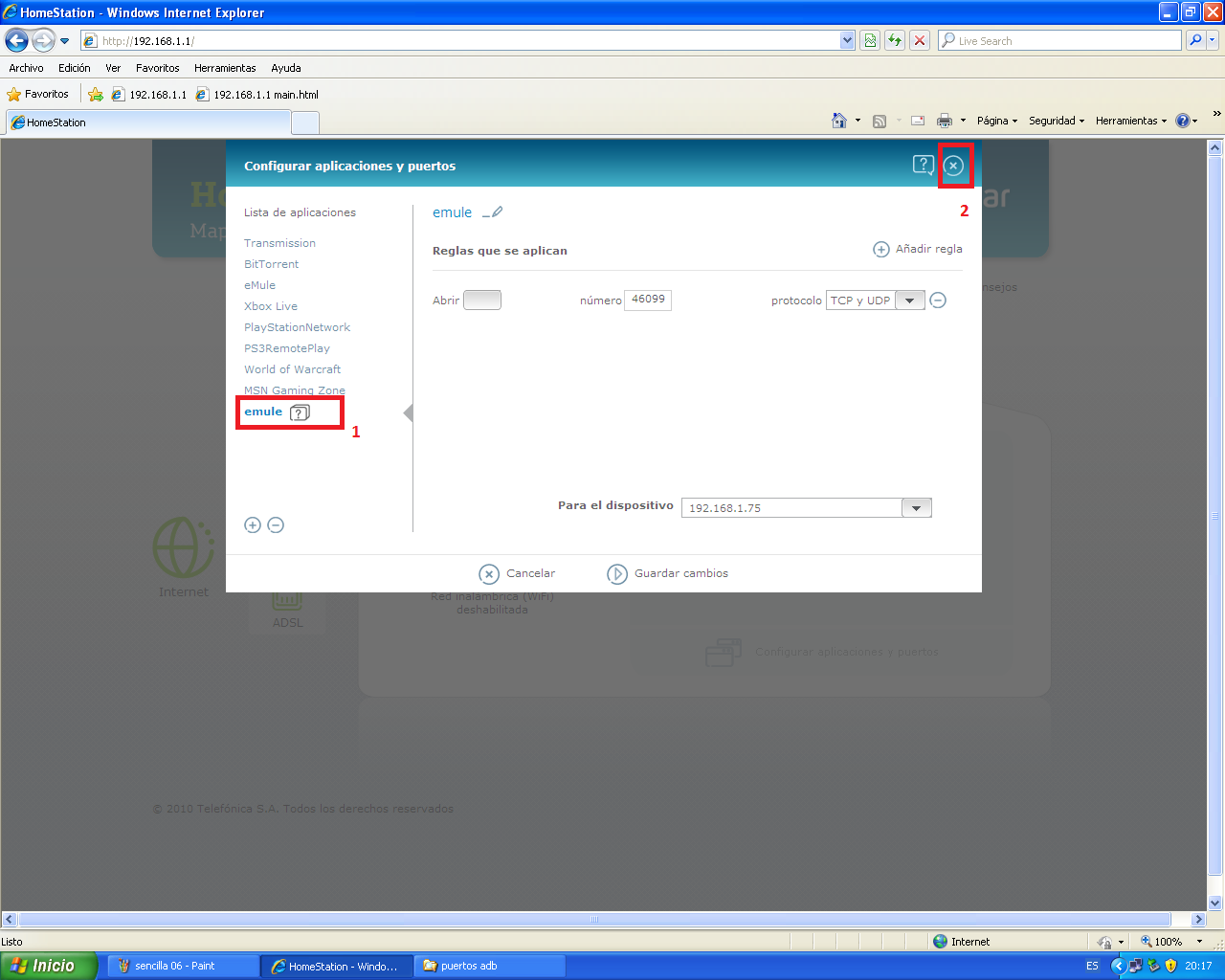Add a new application with plus icon
Viewport: 1225px width, 980px height.
[253, 524]
